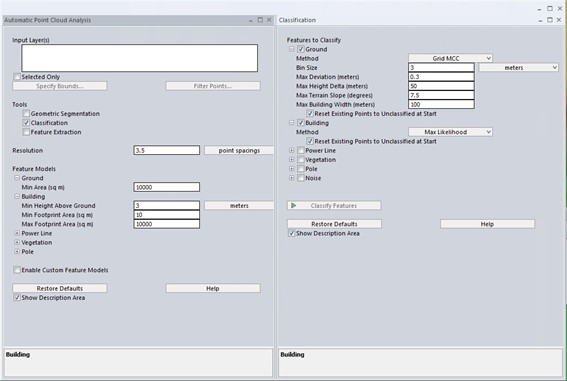The height and width of the screenshot is (381, 567).
Task: Toggle Show Description Area in Analysis panel
Action: pyautogui.click(x=17, y=297)
